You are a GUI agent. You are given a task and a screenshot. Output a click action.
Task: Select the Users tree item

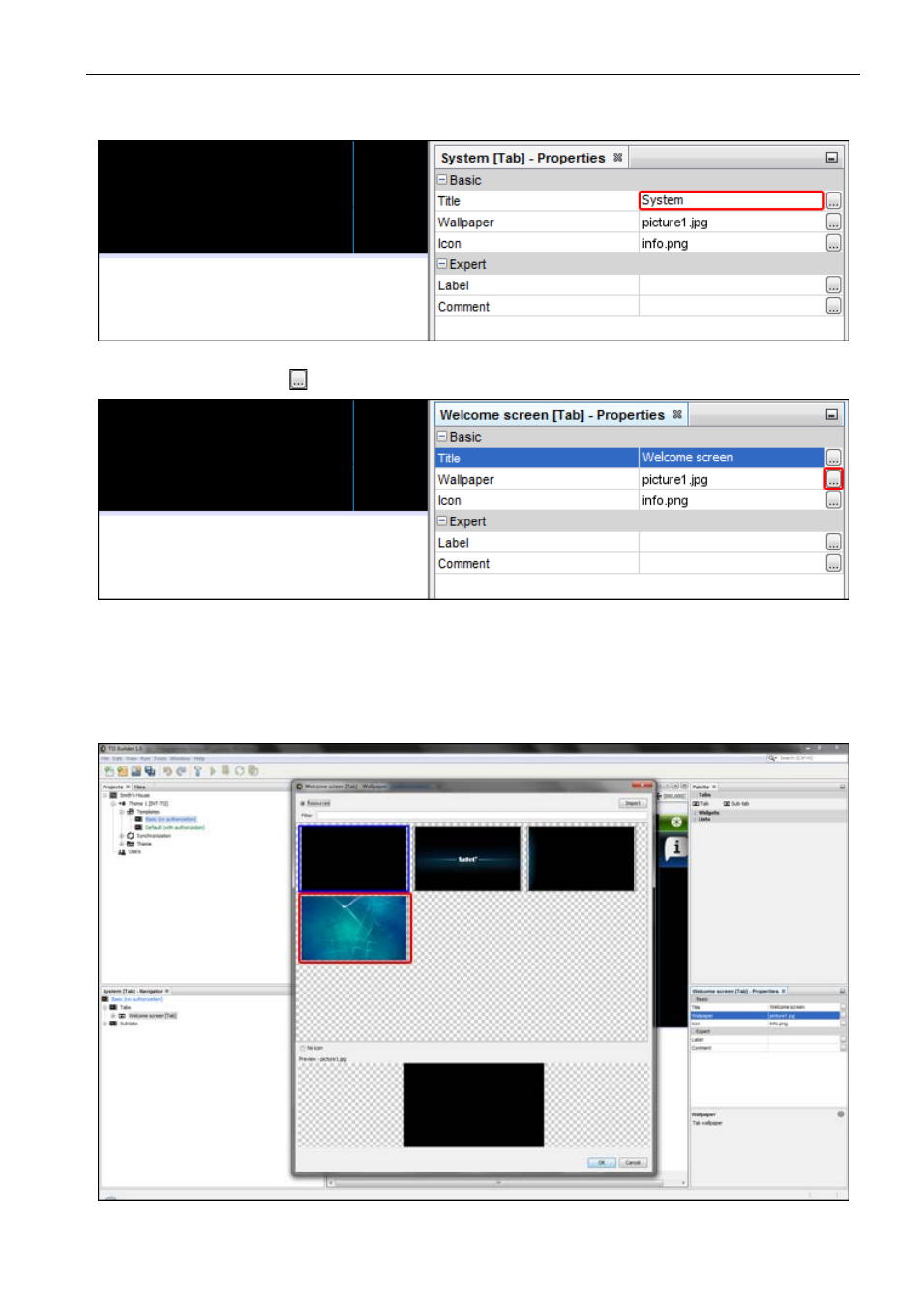pyautogui.click(x=134, y=851)
